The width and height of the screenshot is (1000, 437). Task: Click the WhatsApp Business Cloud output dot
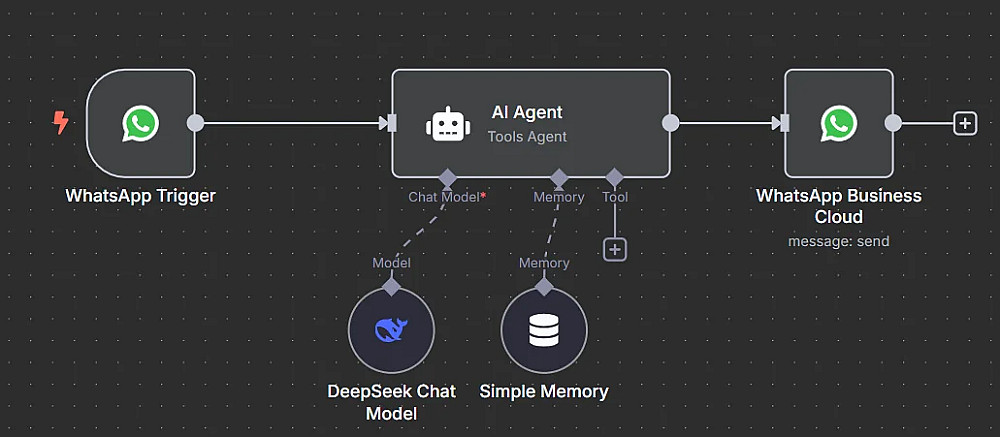tap(893, 123)
